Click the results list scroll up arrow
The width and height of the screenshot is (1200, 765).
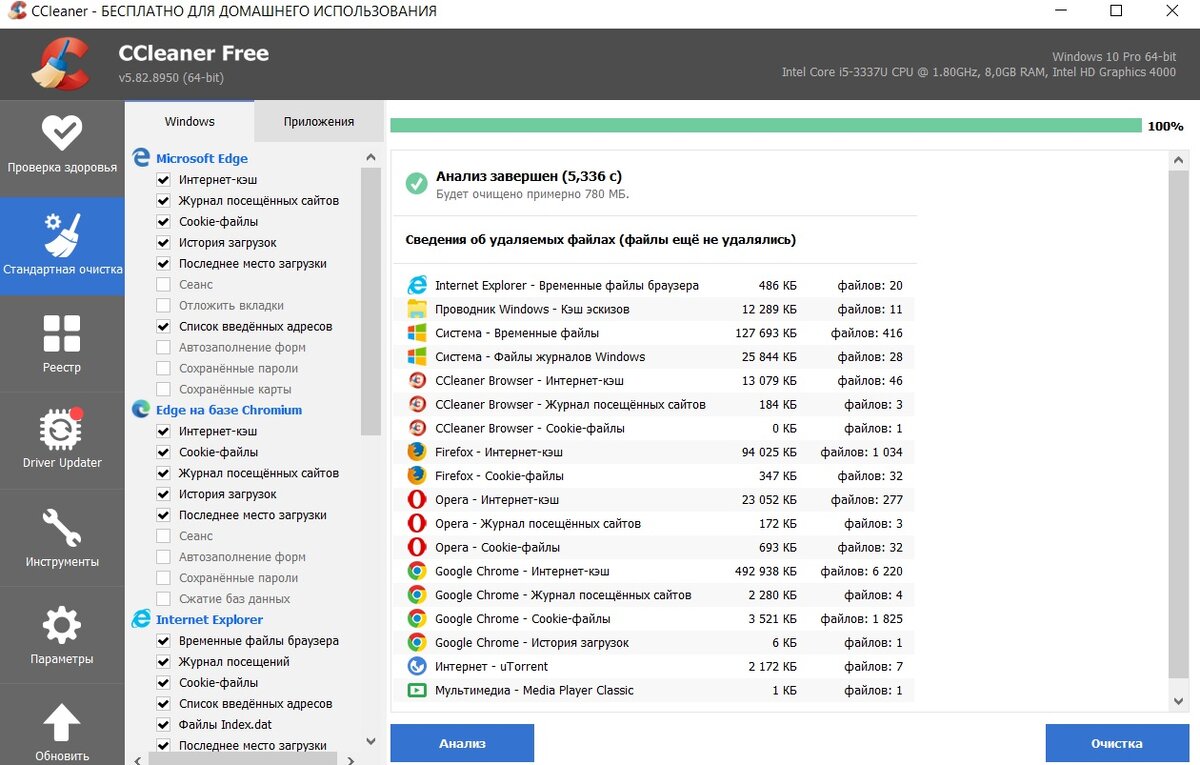coord(1179,160)
